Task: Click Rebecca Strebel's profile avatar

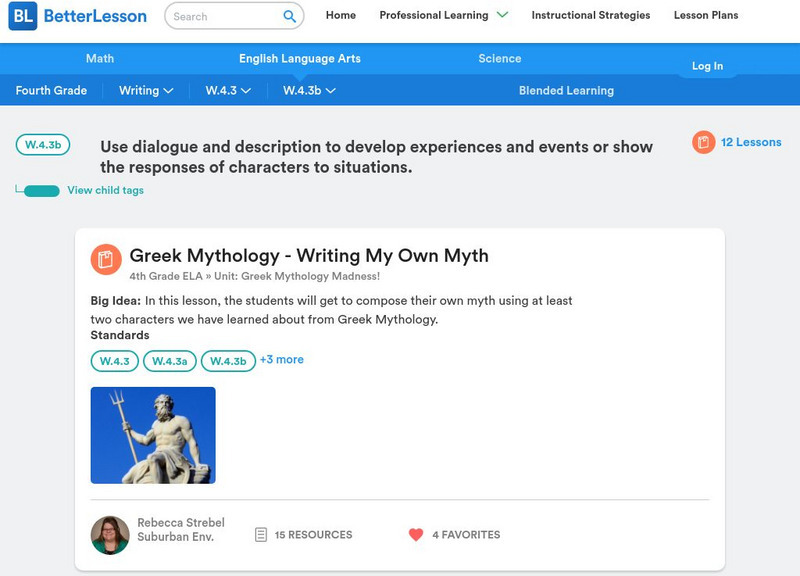Action: [110, 535]
